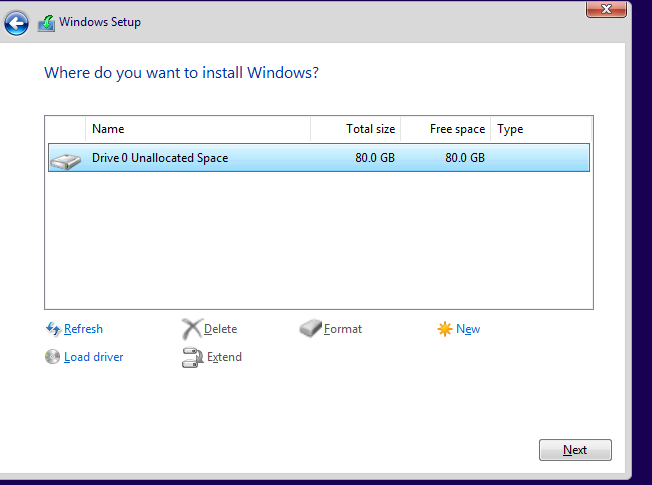Click the 80.0 GB free space value
Screen dimensions: 652x485
coord(465,158)
